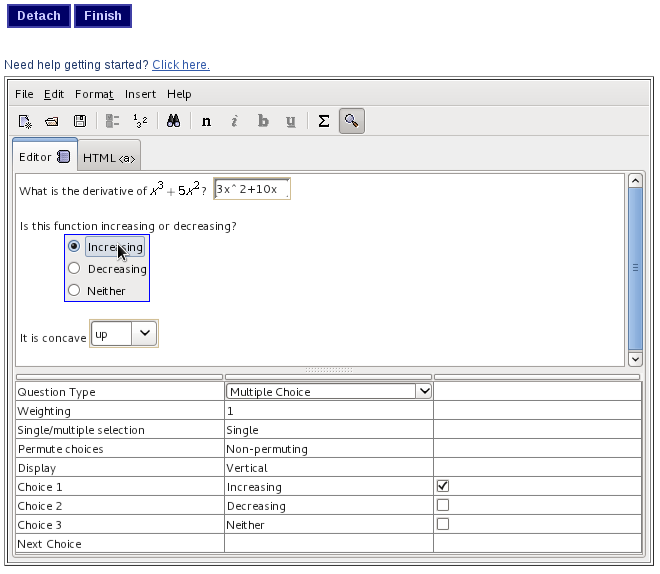Click the Save floppy disk icon
The width and height of the screenshot is (660, 574).
[x=80, y=121]
